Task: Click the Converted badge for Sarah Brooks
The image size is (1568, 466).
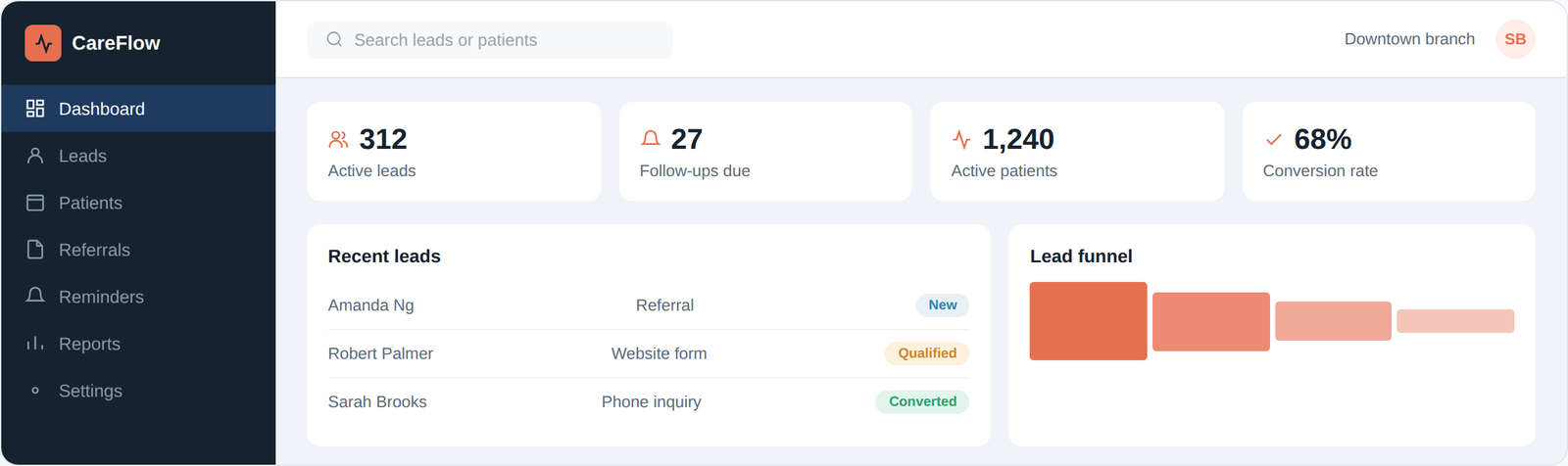Action: coord(922,401)
